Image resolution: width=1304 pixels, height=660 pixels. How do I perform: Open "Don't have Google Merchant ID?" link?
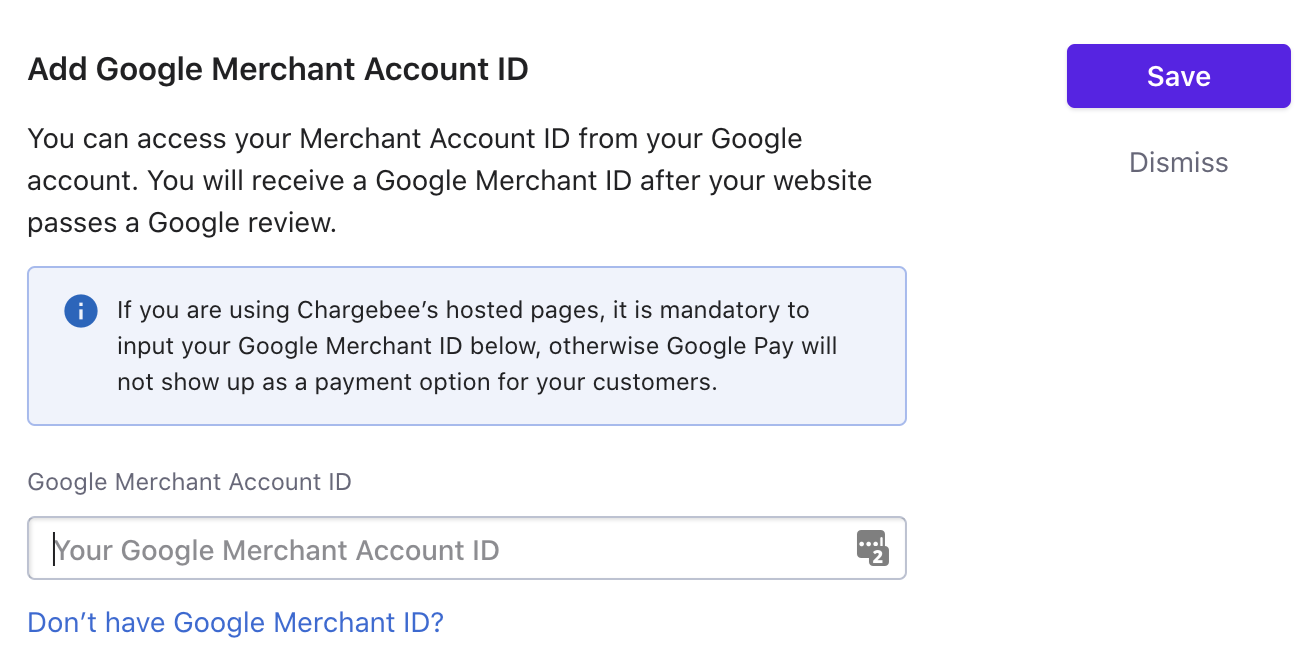coord(235,622)
